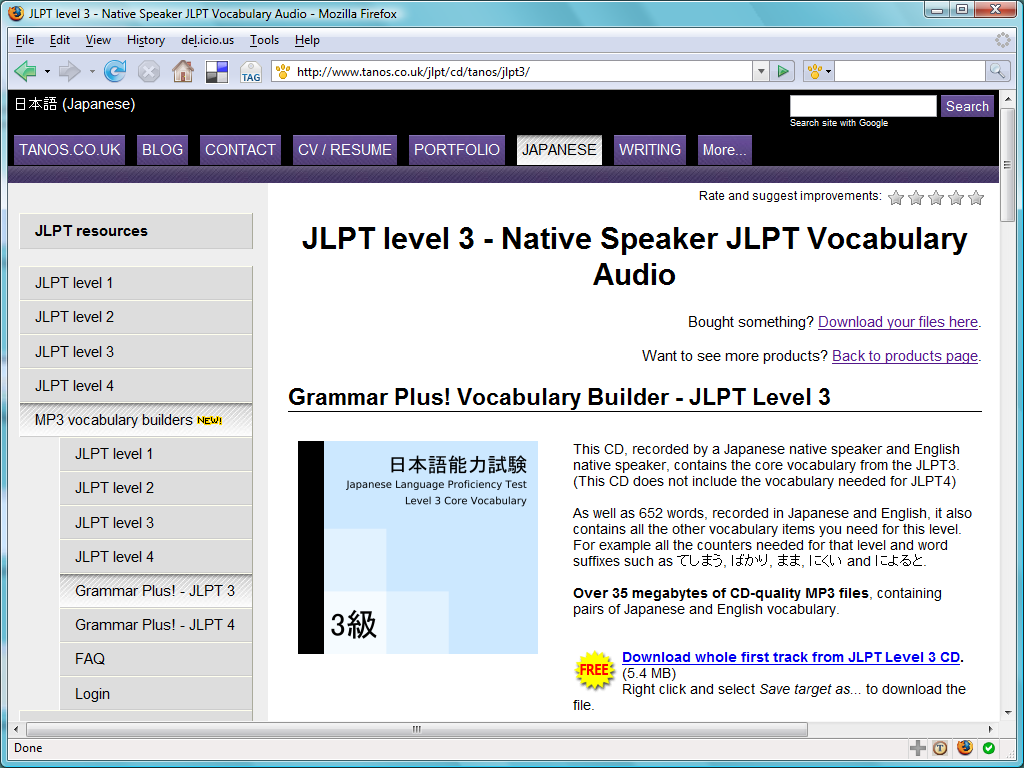Click the JLPT resources sidebar heading

click(x=136, y=231)
